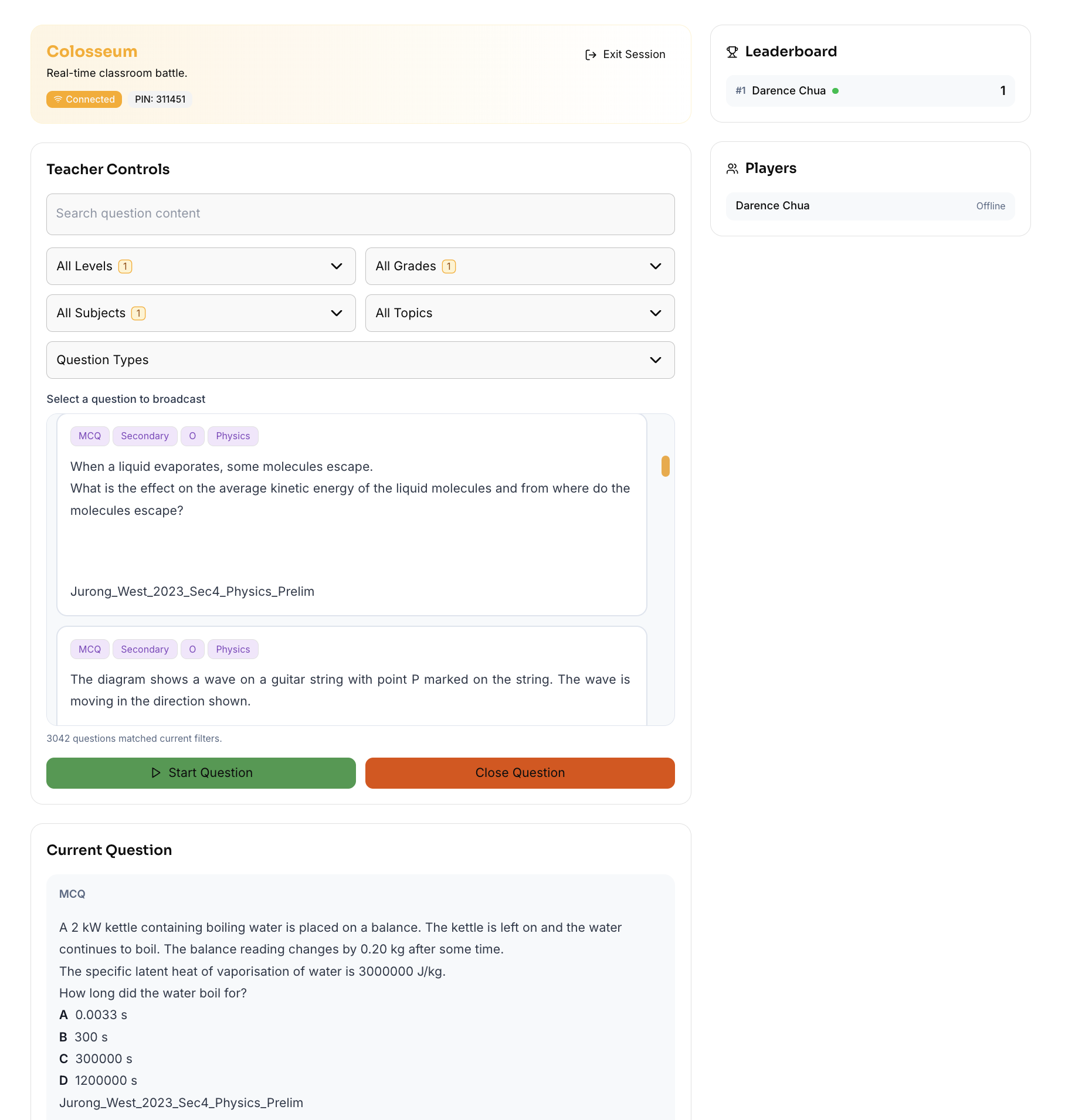Image resolution: width=1065 pixels, height=1120 pixels.
Task: Click green online dot beside Darence Chua
Action: click(x=835, y=91)
